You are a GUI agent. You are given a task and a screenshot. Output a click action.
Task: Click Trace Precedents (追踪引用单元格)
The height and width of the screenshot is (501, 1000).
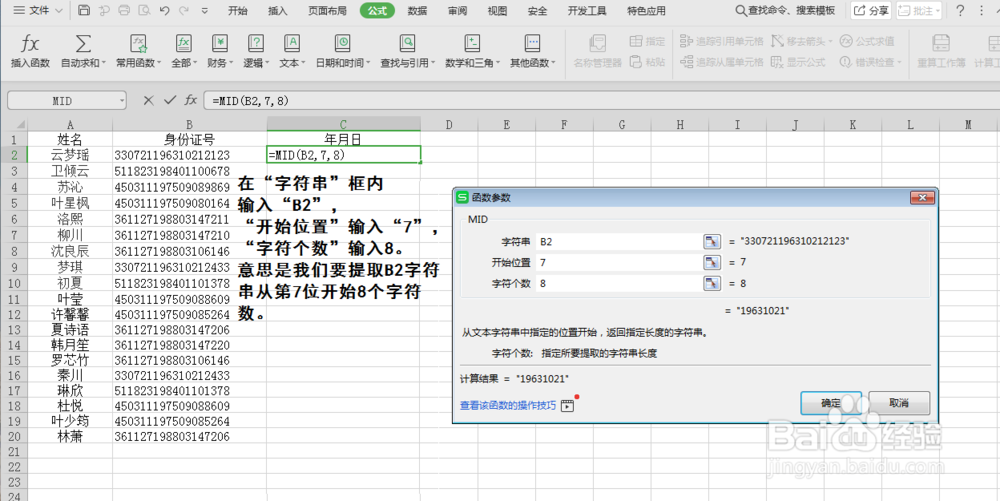tap(722, 41)
